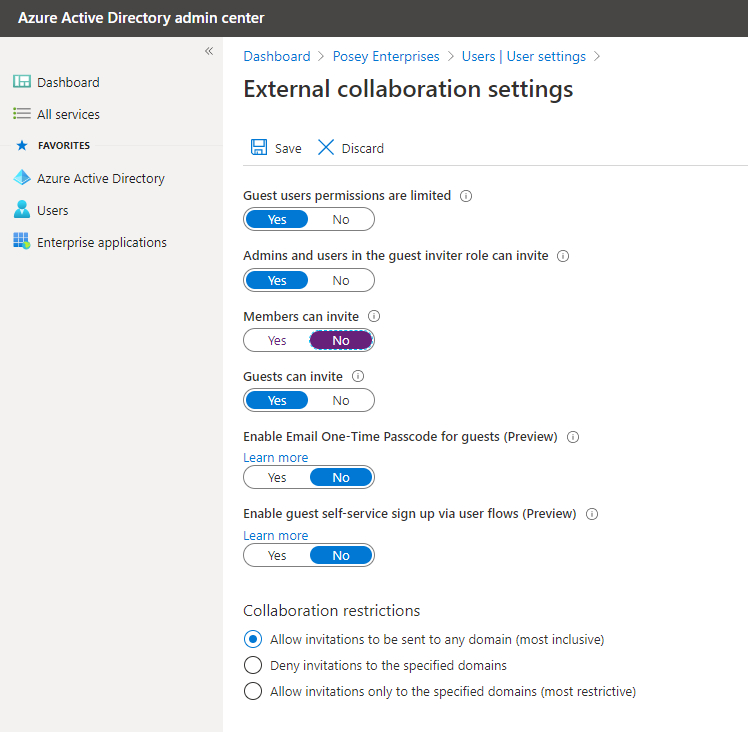The height and width of the screenshot is (732, 748).
Task: Select Allow invitations only to specified domains
Action: pyautogui.click(x=253, y=691)
